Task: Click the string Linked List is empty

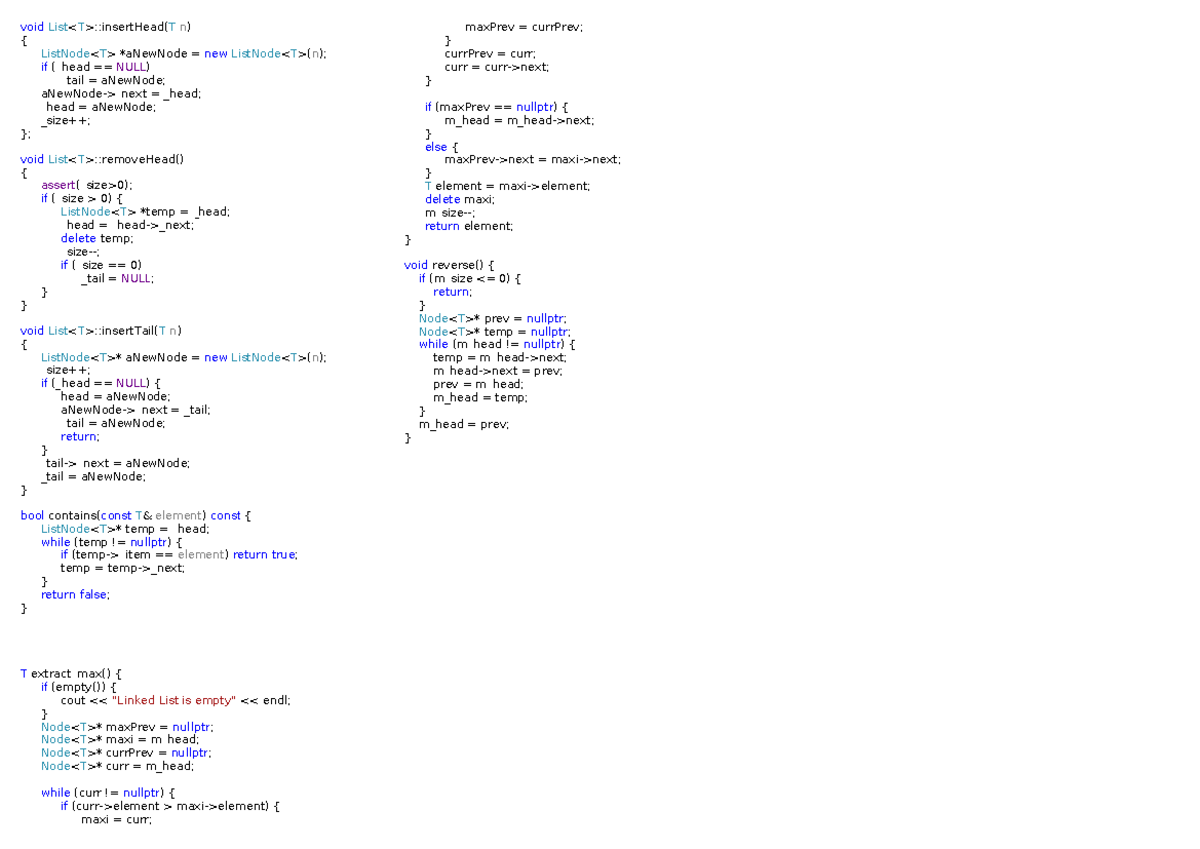Action: (x=176, y=700)
